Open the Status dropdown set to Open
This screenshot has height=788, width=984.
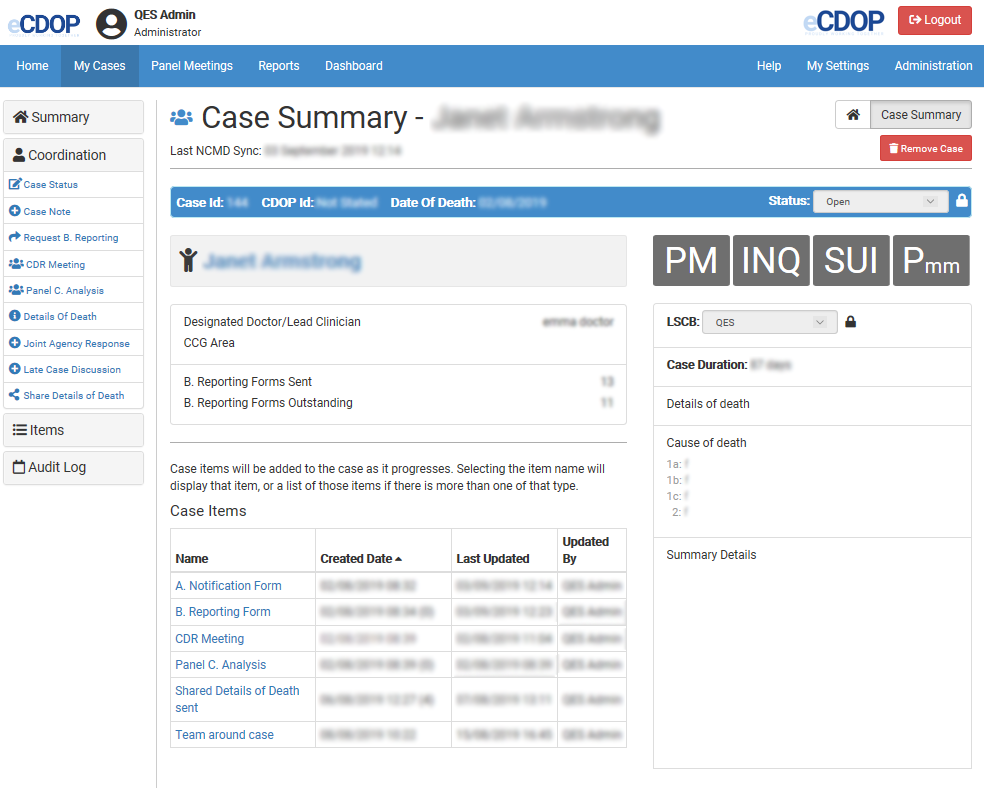880,202
